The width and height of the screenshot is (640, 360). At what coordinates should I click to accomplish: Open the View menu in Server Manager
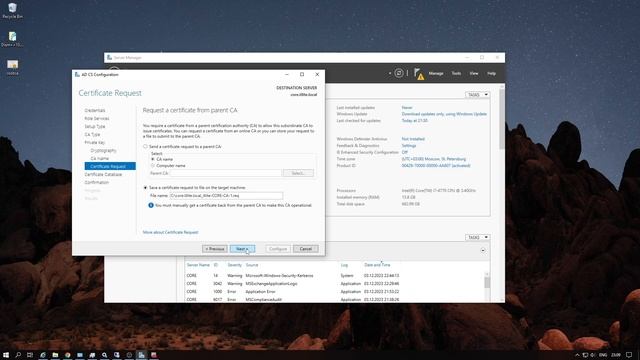click(473, 73)
